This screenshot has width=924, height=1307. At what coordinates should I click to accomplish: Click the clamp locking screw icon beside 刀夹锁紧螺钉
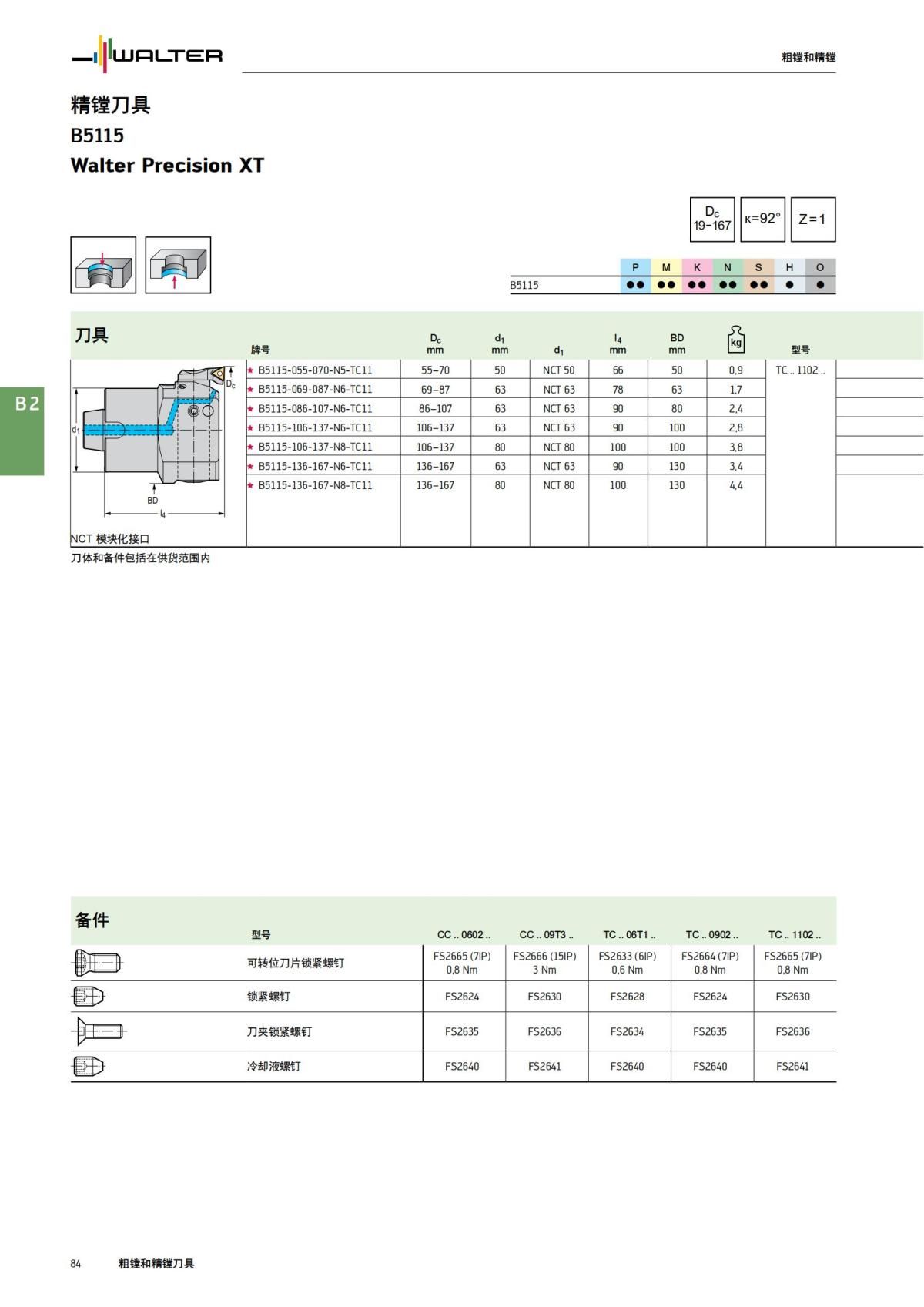pos(99,1031)
